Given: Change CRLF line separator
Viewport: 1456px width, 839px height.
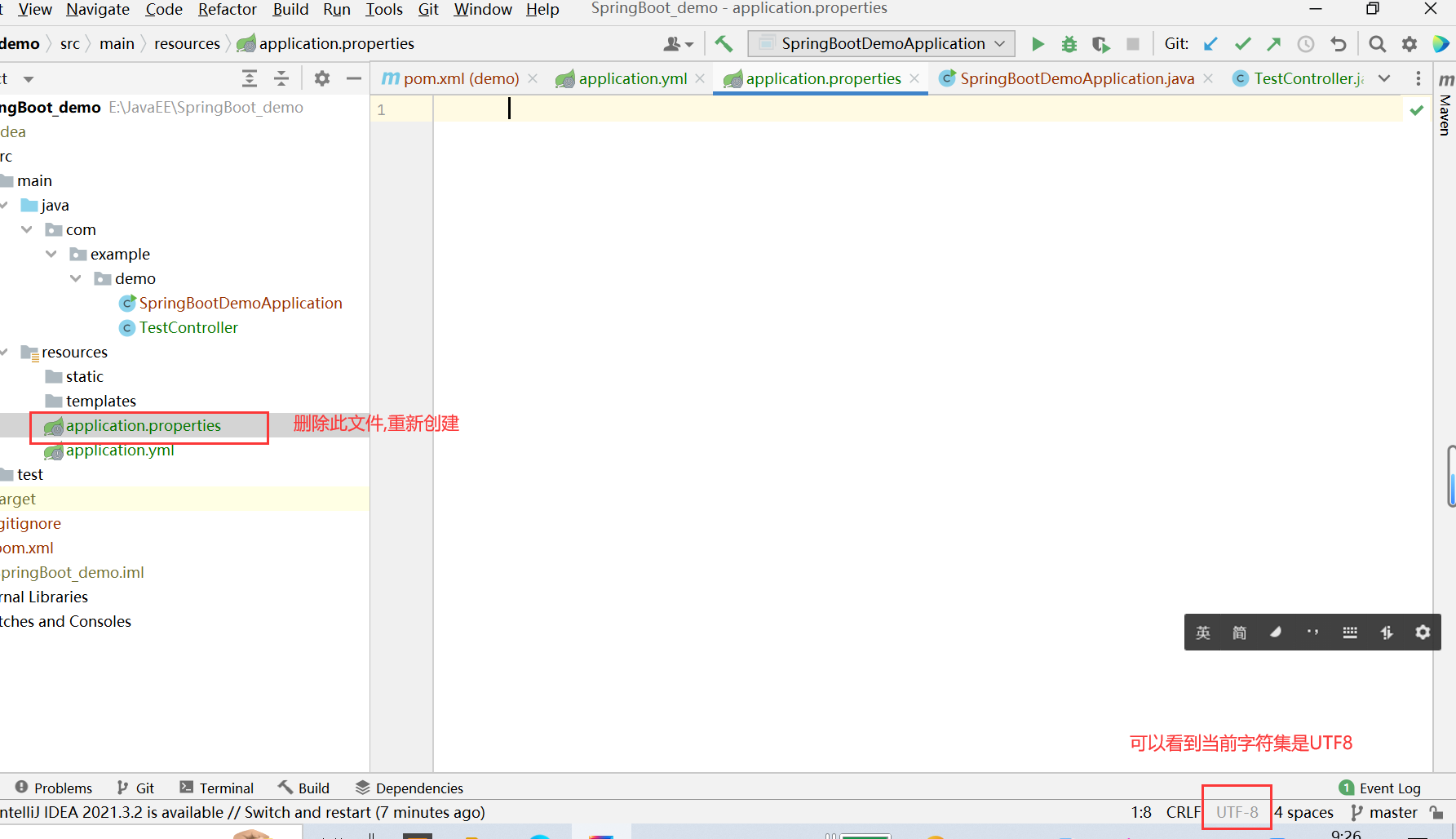Looking at the screenshot, I should click(1184, 812).
